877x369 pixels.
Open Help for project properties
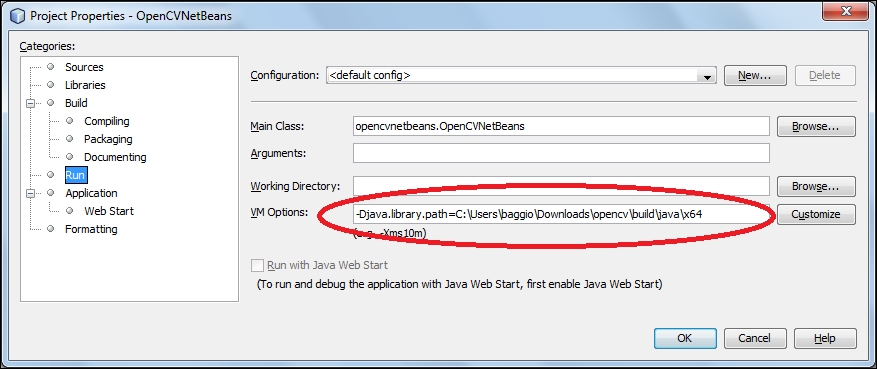[x=825, y=338]
